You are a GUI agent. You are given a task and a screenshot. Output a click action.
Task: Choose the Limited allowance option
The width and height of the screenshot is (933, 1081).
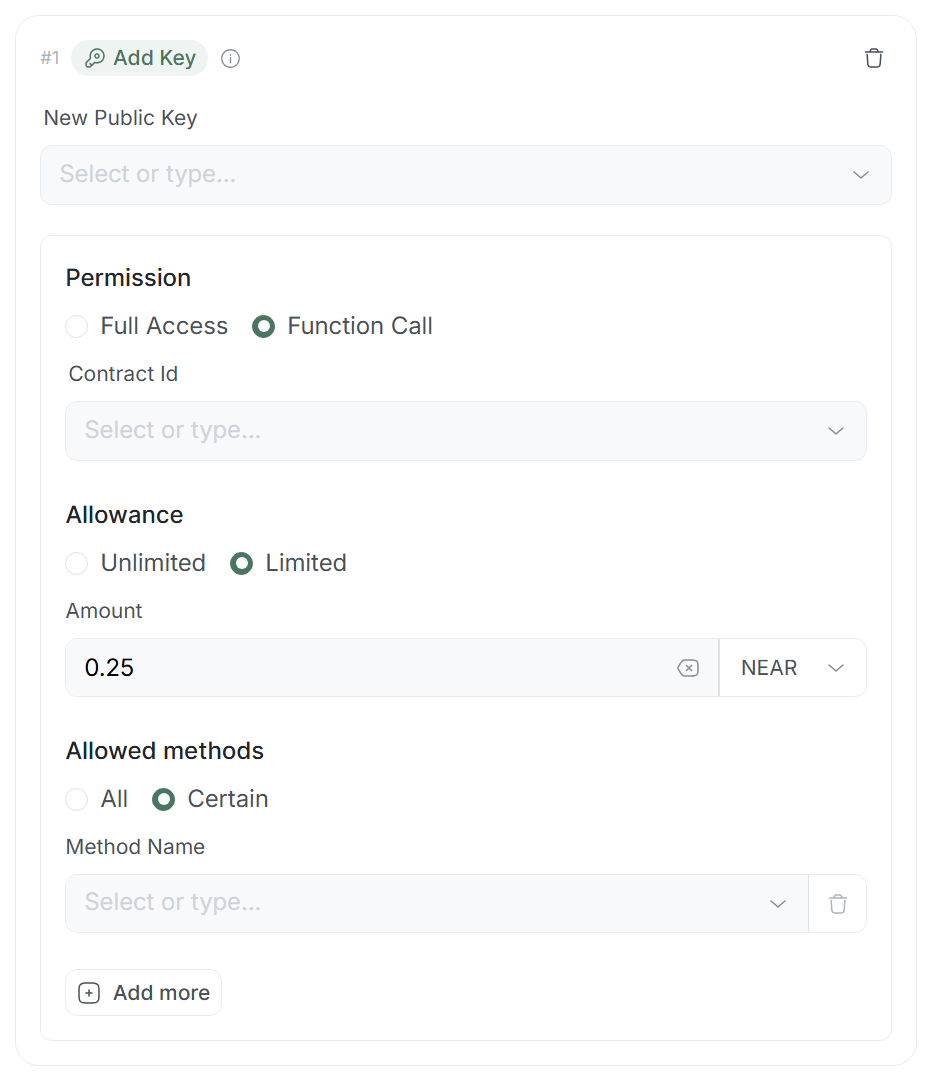coord(242,564)
